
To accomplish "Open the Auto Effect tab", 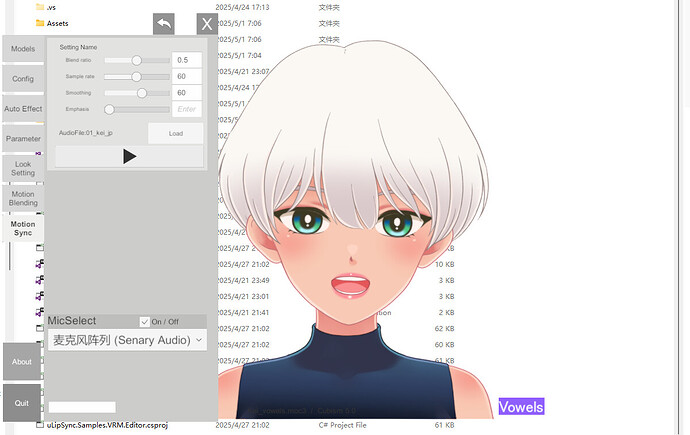I will pyautogui.click(x=23, y=109).
